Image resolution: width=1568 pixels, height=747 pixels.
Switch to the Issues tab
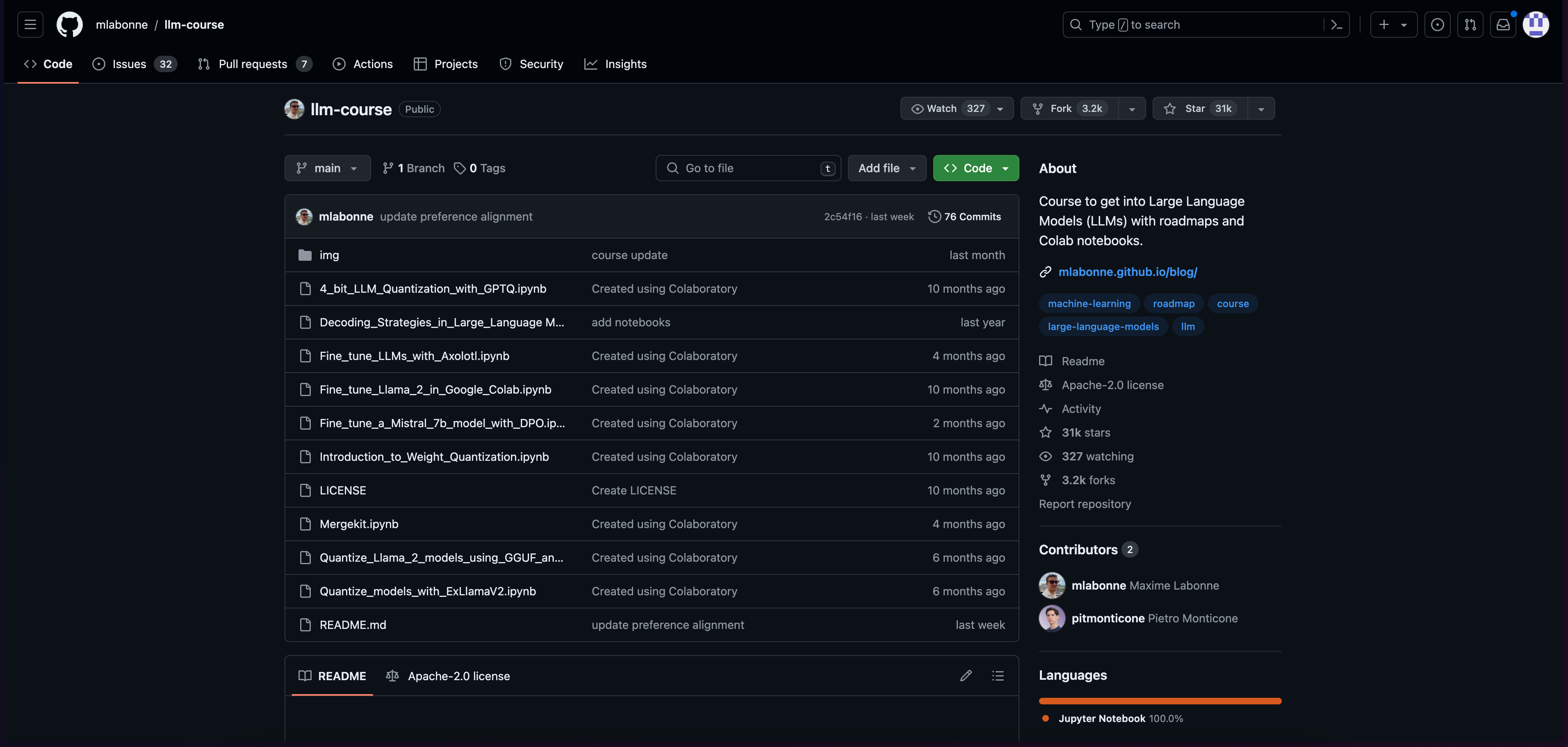(x=134, y=64)
